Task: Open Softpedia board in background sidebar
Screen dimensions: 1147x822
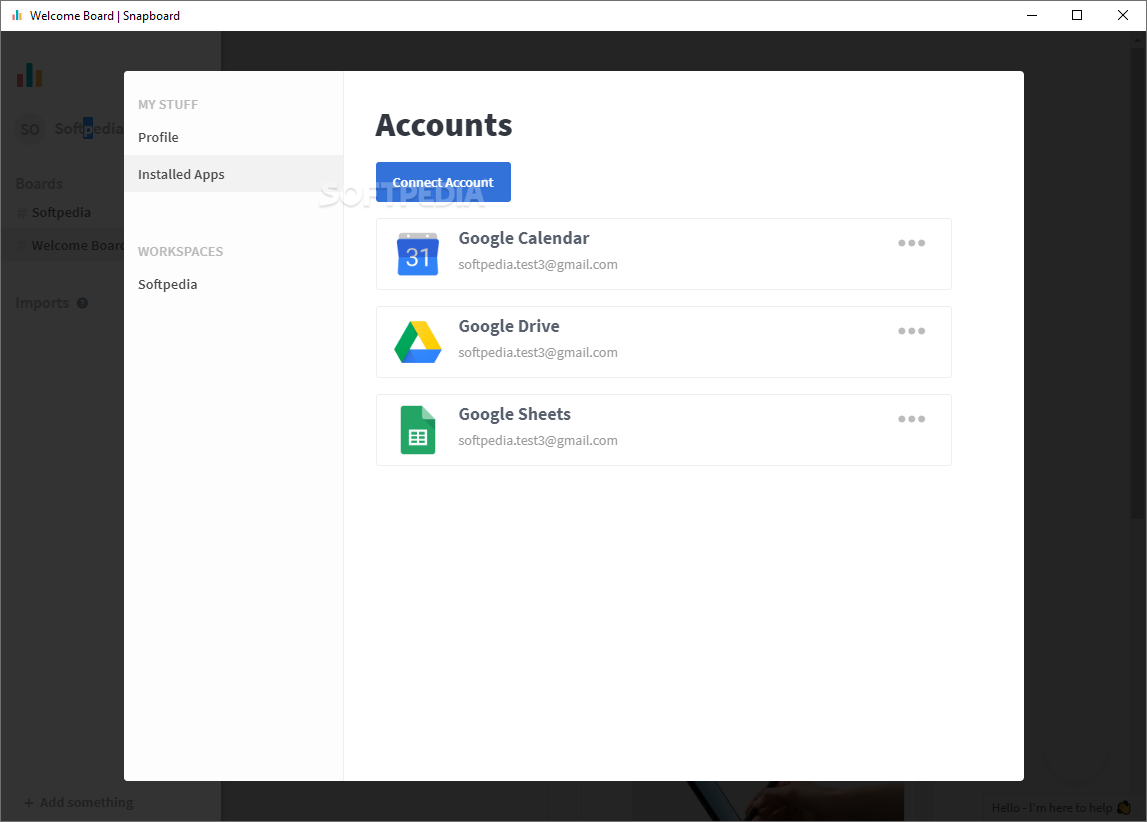Action: tap(61, 213)
